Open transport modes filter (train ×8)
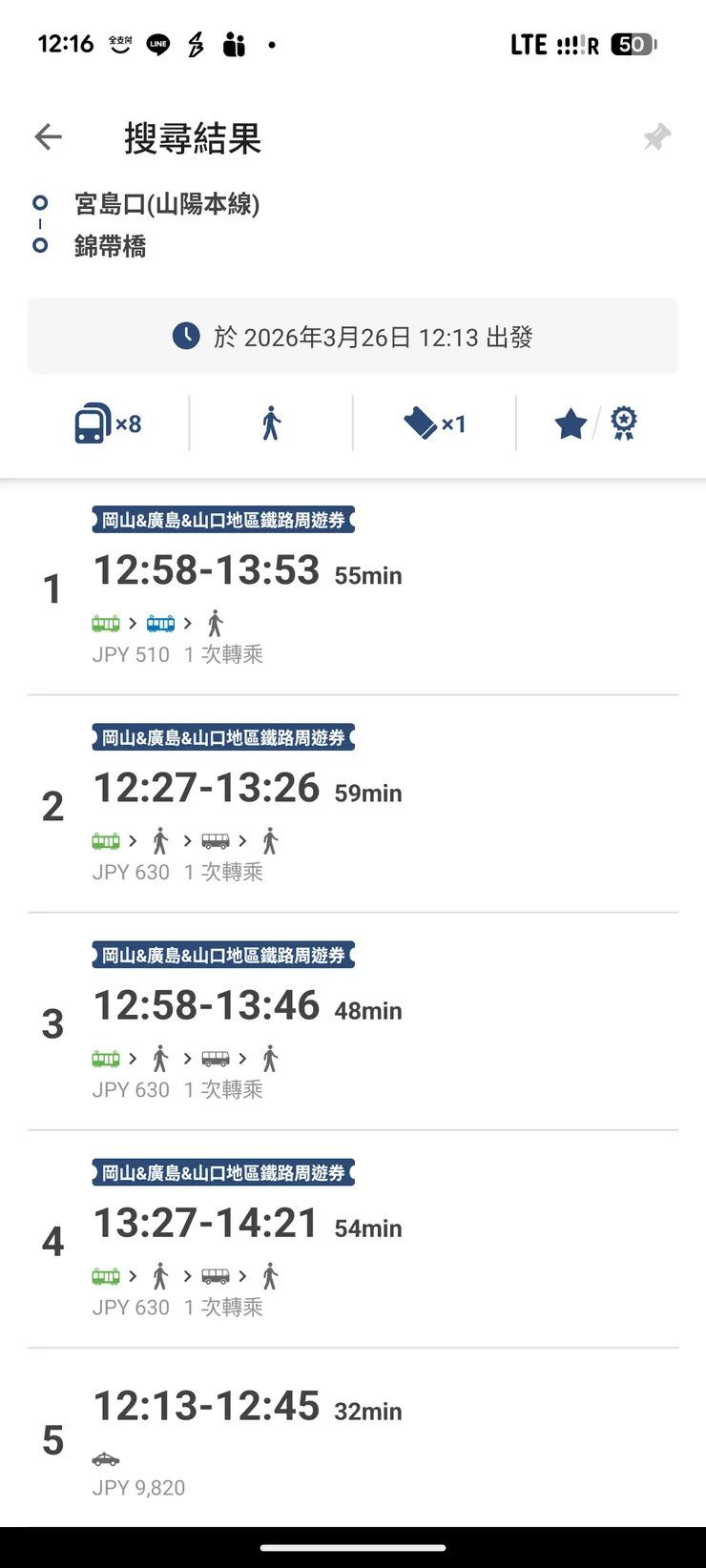 (x=108, y=423)
